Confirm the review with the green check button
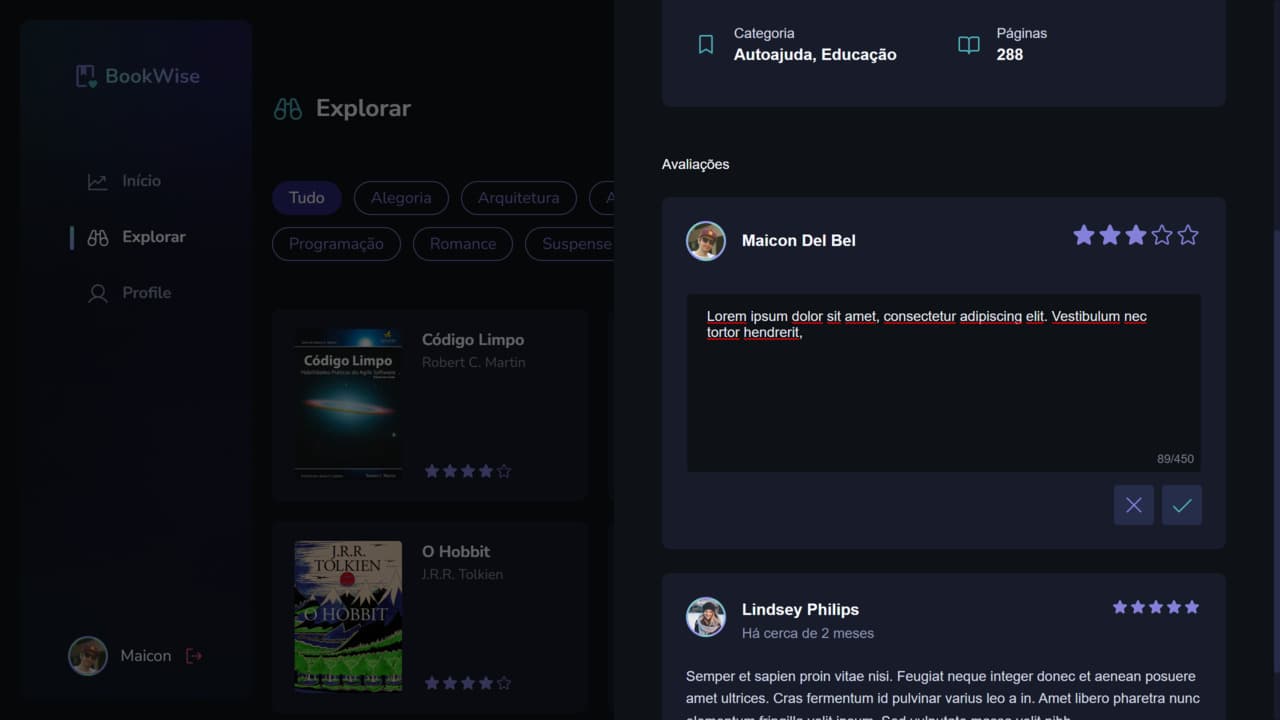 [x=1181, y=504]
